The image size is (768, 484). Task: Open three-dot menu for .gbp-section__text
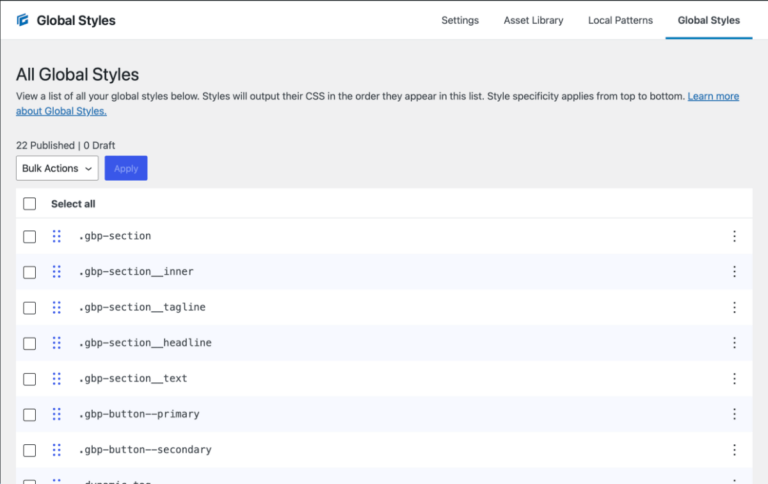734,379
